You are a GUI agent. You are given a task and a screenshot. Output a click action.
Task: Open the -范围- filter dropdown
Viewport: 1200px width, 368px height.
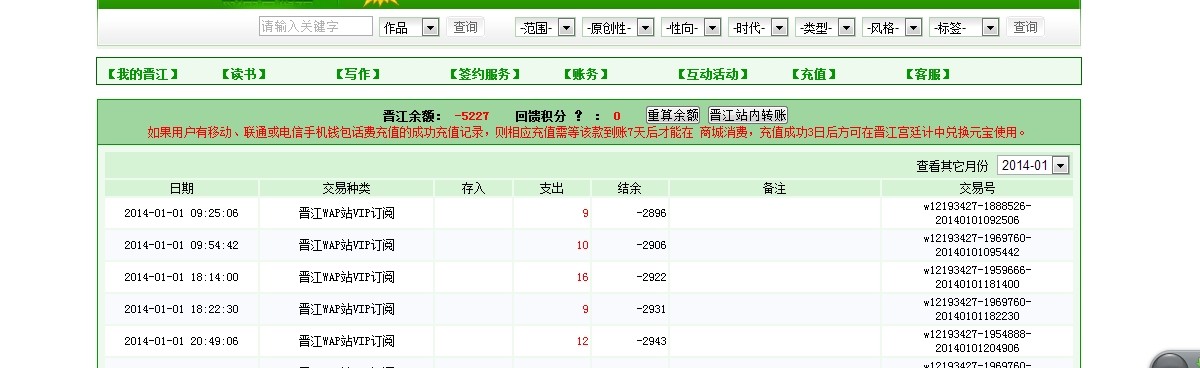pyautogui.click(x=545, y=28)
